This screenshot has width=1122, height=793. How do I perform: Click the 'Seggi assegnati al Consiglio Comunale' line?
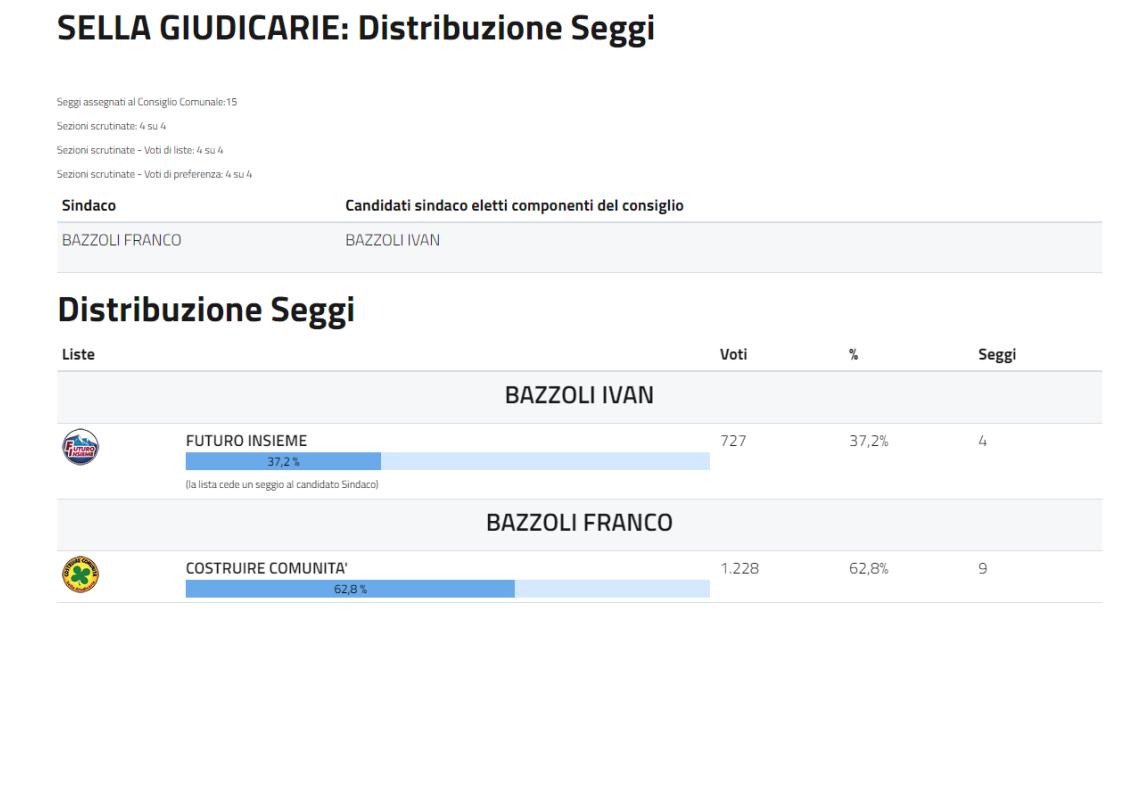tap(147, 102)
